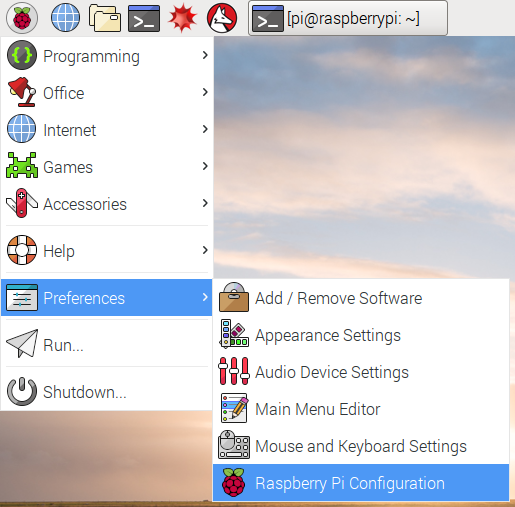Launch the Terminal launcher icon in taskbar
515x507 pixels.
tap(144, 18)
